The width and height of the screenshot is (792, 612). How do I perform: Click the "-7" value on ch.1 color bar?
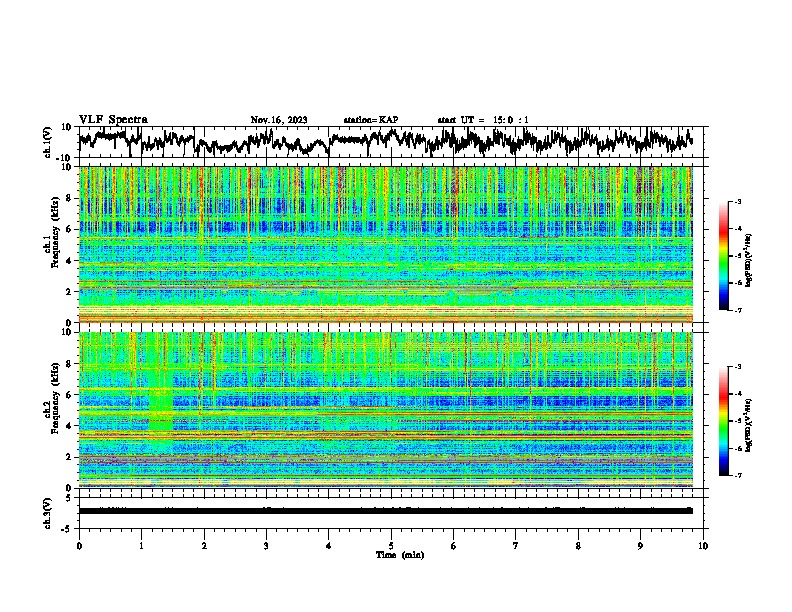738,310
